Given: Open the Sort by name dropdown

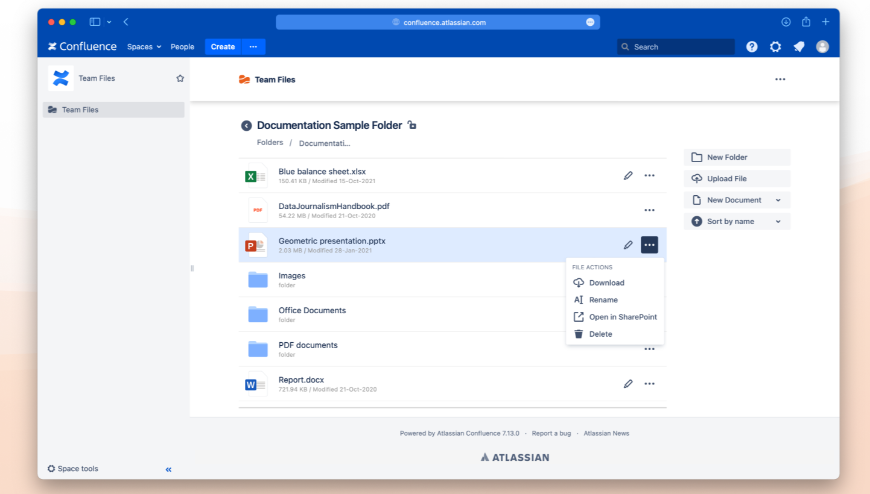Looking at the screenshot, I should [x=737, y=221].
